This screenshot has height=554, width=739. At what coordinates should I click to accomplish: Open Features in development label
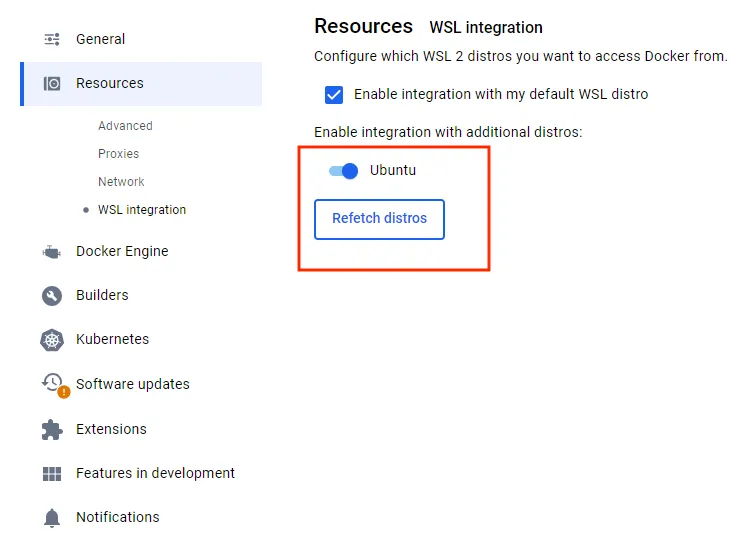156,473
